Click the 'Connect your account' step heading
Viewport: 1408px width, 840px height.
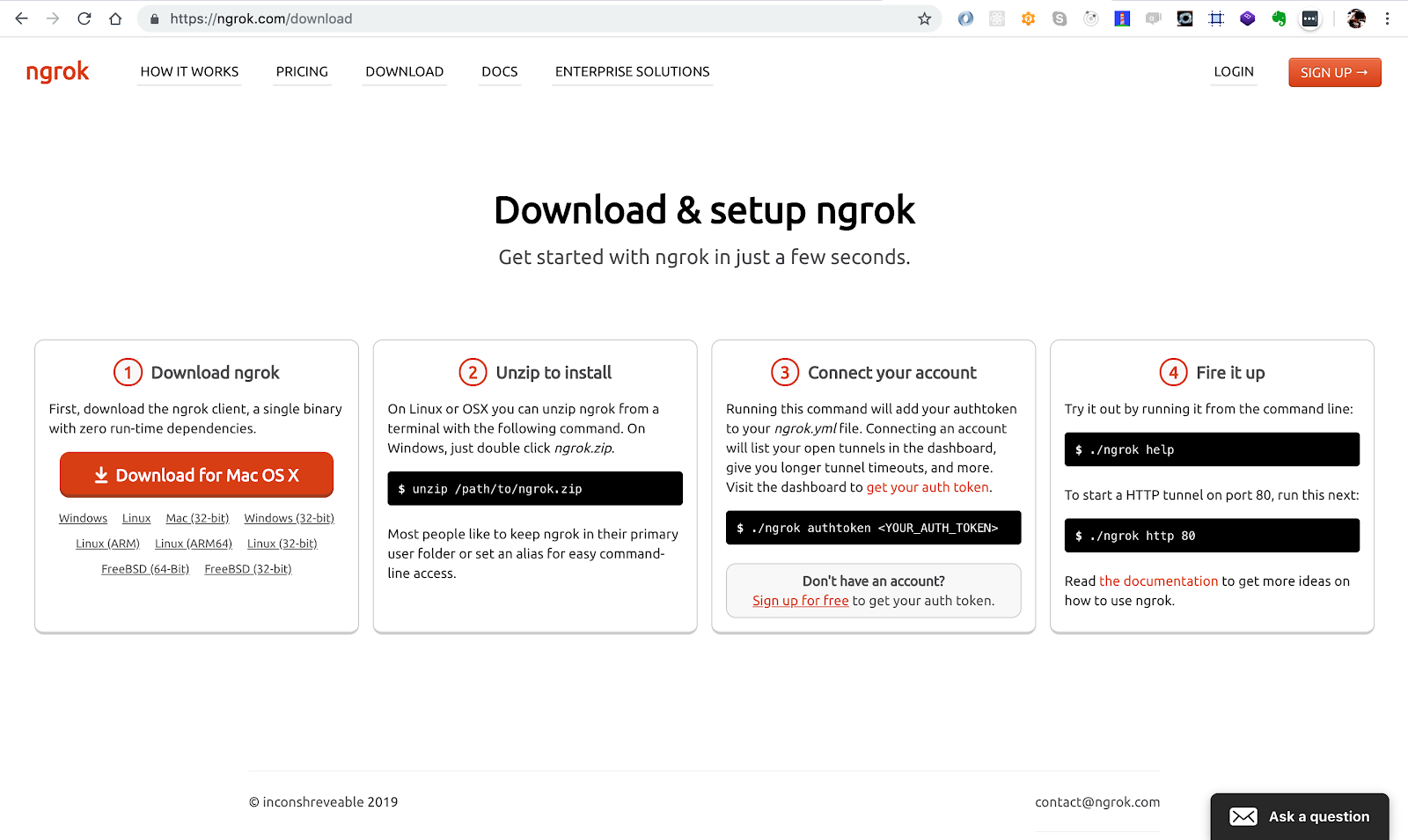[x=891, y=373]
